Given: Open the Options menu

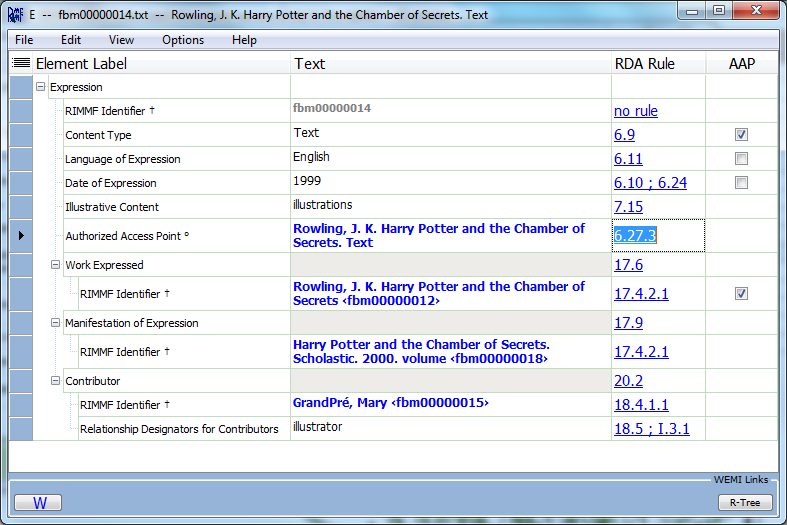Looking at the screenshot, I should tap(183, 40).
